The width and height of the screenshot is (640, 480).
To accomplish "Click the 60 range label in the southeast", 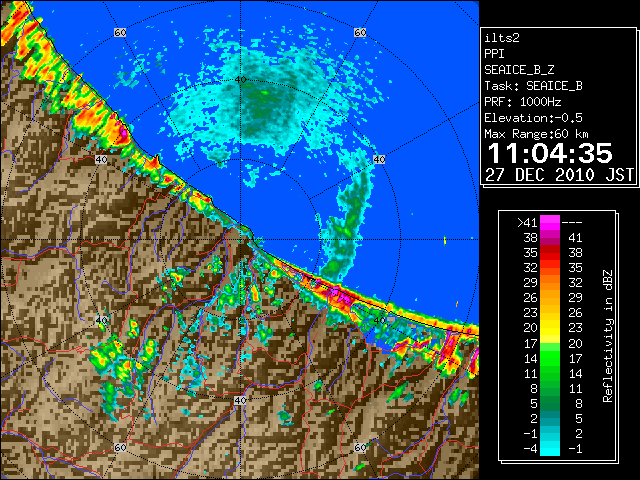I will [360, 447].
